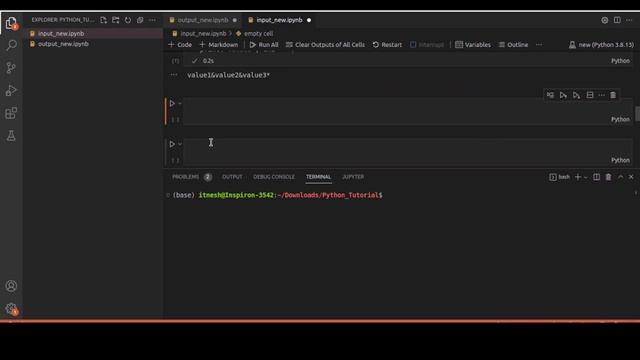Split the cell using cell toolbar

[590, 95]
